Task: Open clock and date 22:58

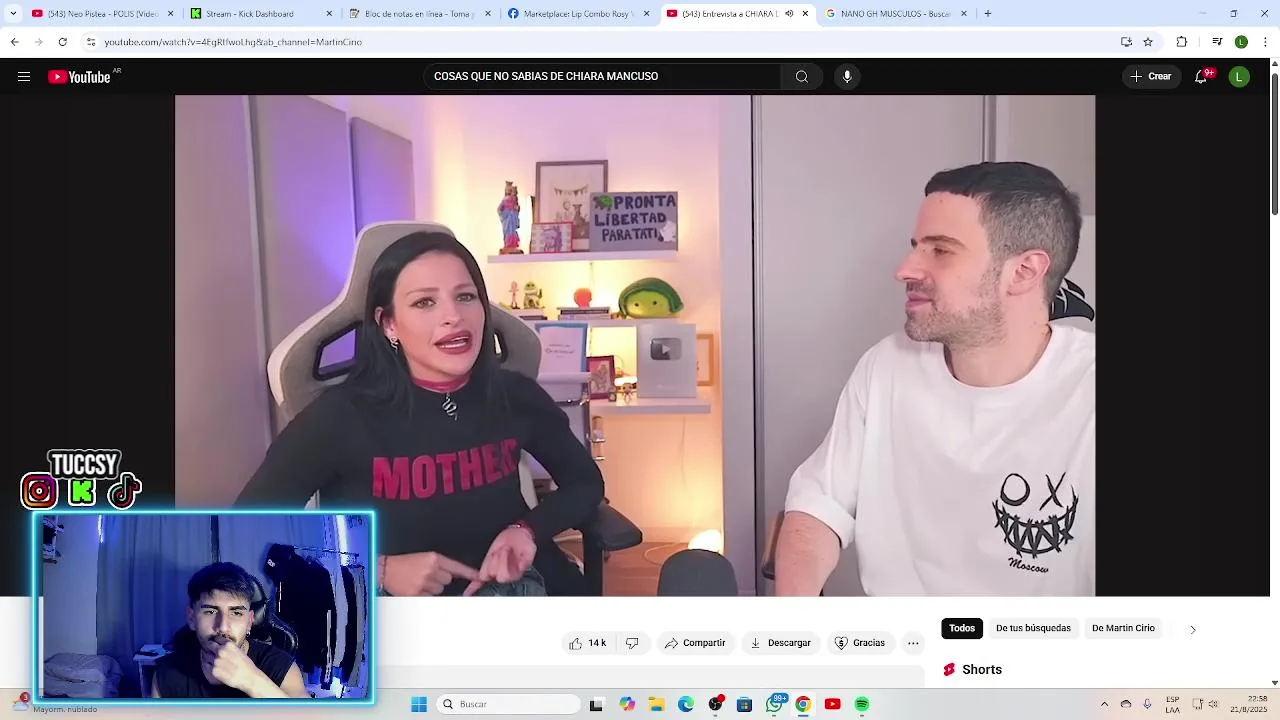Action: click(x=1249, y=704)
